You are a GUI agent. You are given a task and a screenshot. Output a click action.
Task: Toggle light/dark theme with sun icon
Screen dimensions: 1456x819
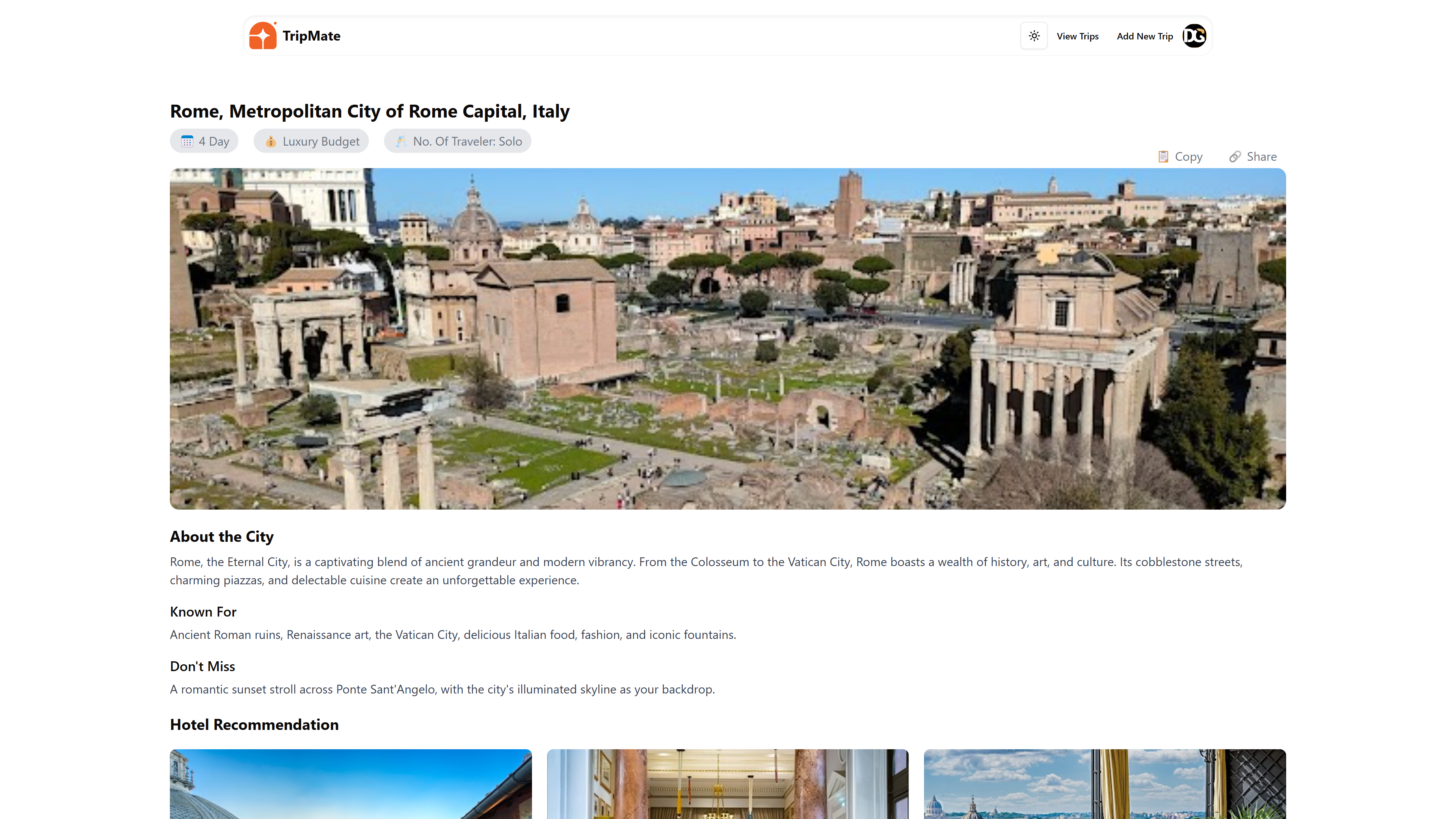click(x=1034, y=36)
